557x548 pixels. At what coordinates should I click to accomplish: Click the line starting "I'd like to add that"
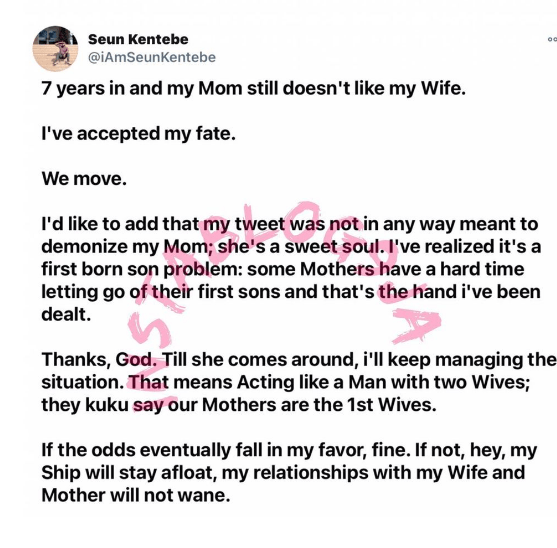coord(290,224)
